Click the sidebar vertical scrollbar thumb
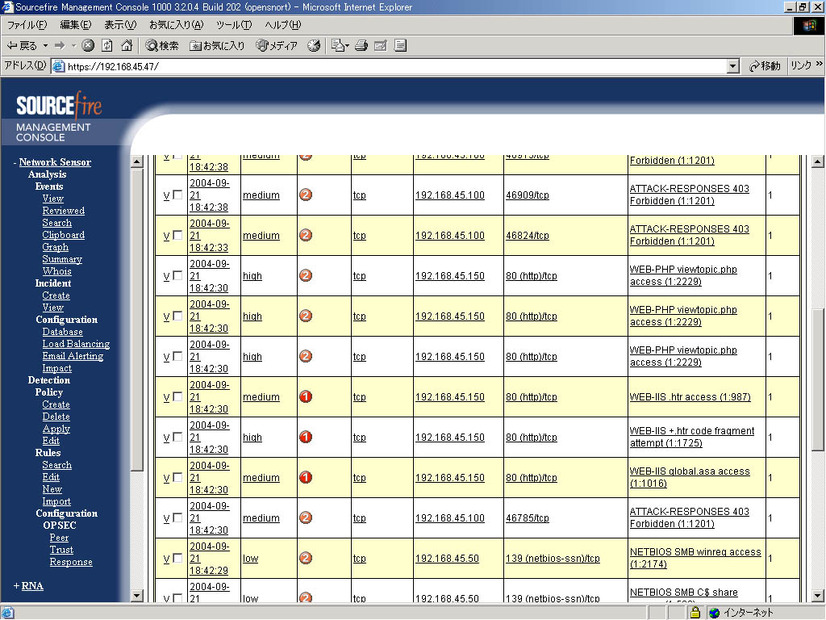This screenshot has height=620, width=826. (x=136, y=320)
